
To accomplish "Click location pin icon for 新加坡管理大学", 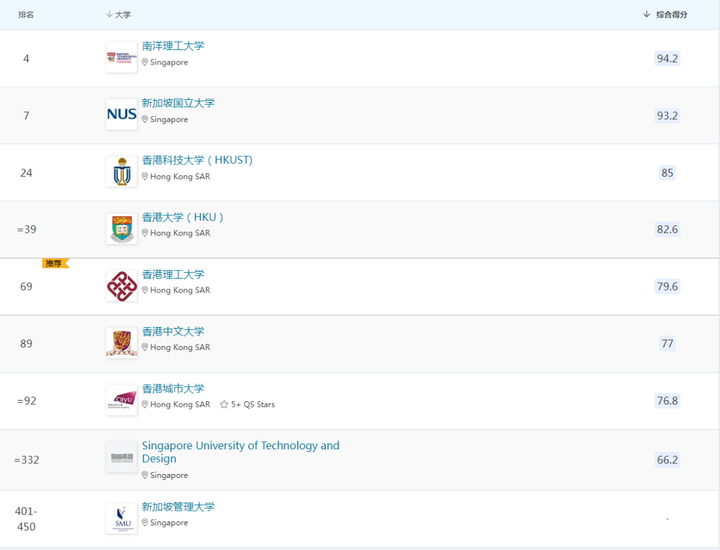I will (x=145, y=522).
